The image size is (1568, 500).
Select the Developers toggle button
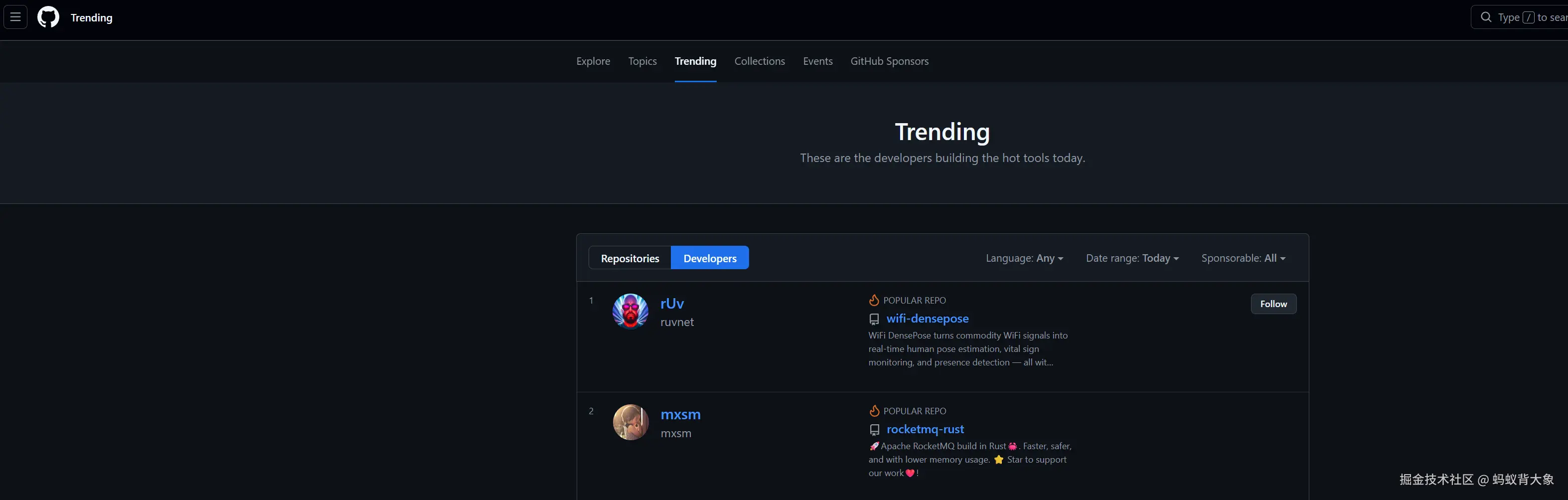pos(710,258)
